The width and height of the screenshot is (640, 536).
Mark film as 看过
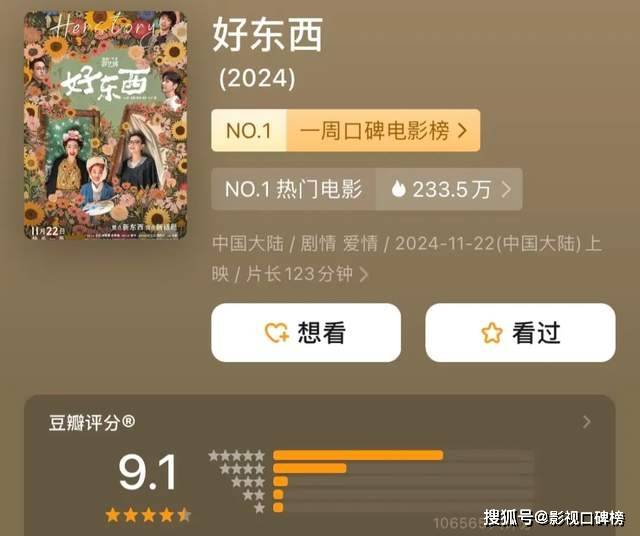[520, 332]
